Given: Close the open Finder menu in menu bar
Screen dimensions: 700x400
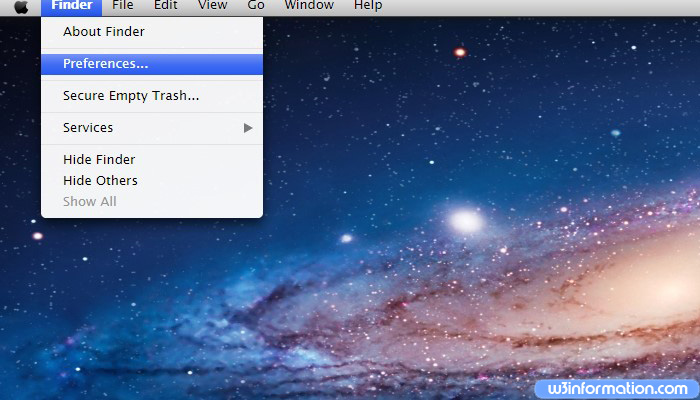Looking at the screenshot, I should click(x=71, y=6).
